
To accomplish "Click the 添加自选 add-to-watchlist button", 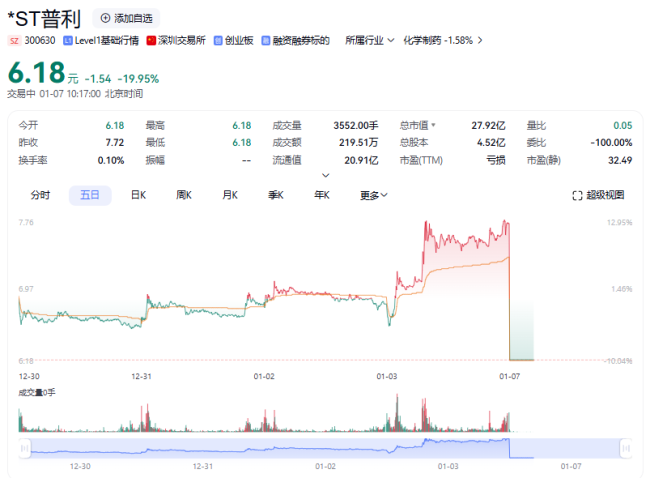I will (126, 18).
